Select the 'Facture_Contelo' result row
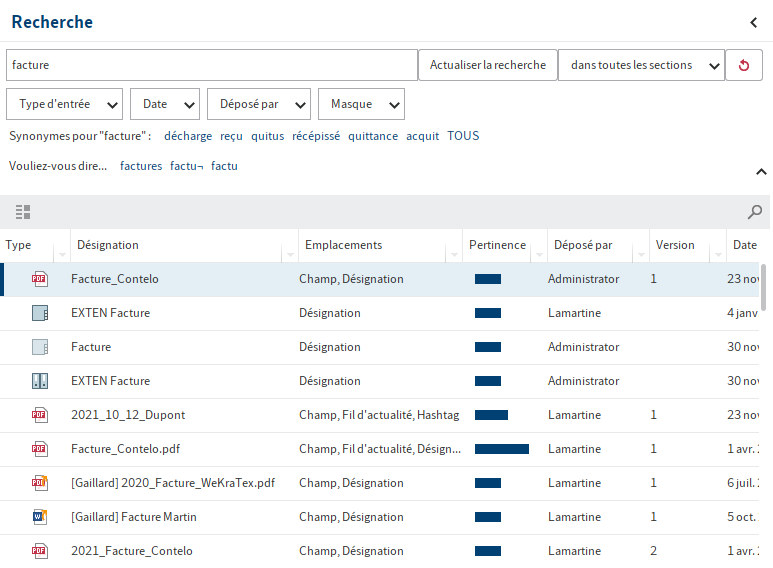The width and height of the screenshot is (773, 568). coord(380,279)
